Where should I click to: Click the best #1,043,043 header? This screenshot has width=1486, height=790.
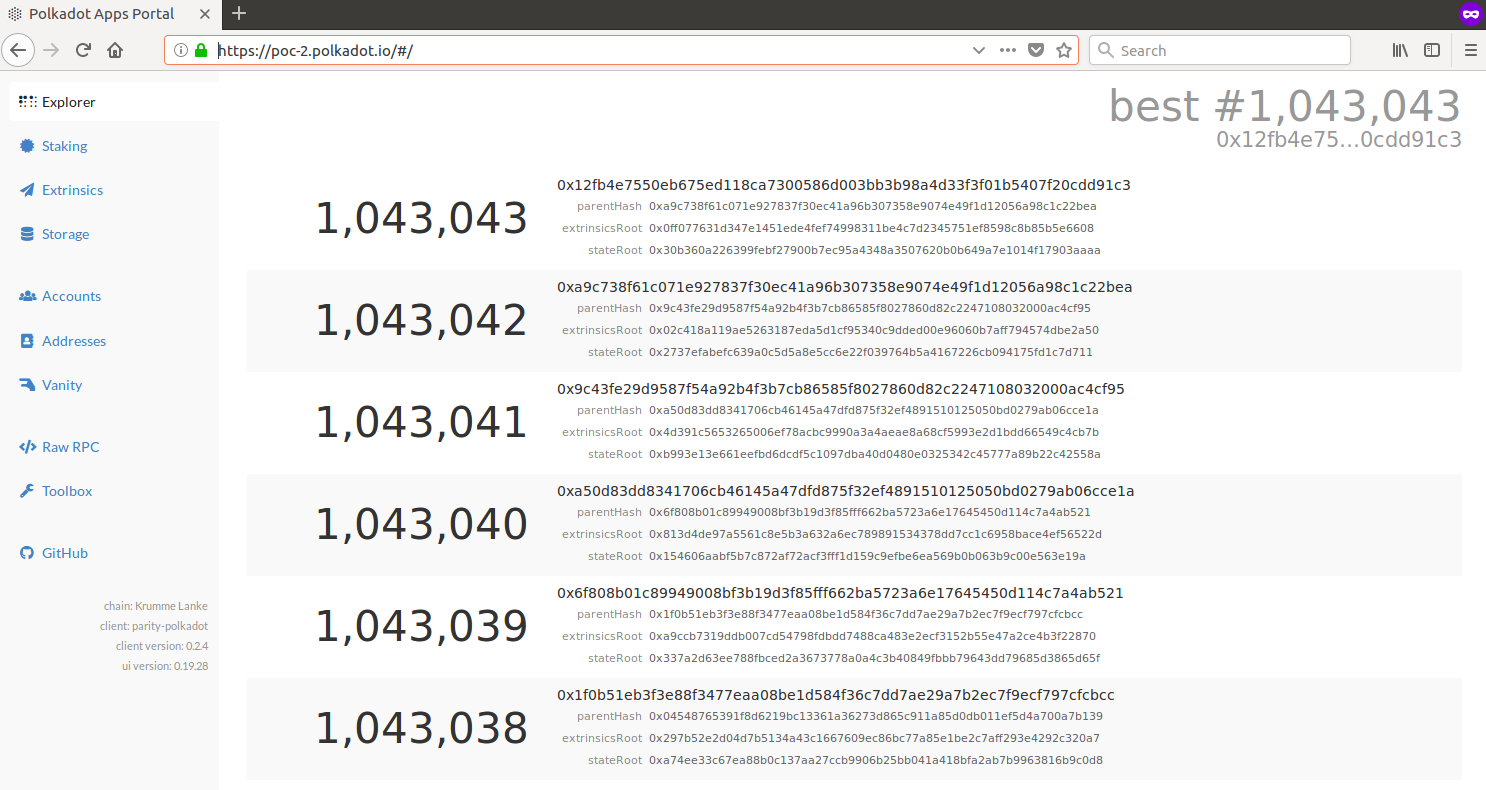(1285, 106)
